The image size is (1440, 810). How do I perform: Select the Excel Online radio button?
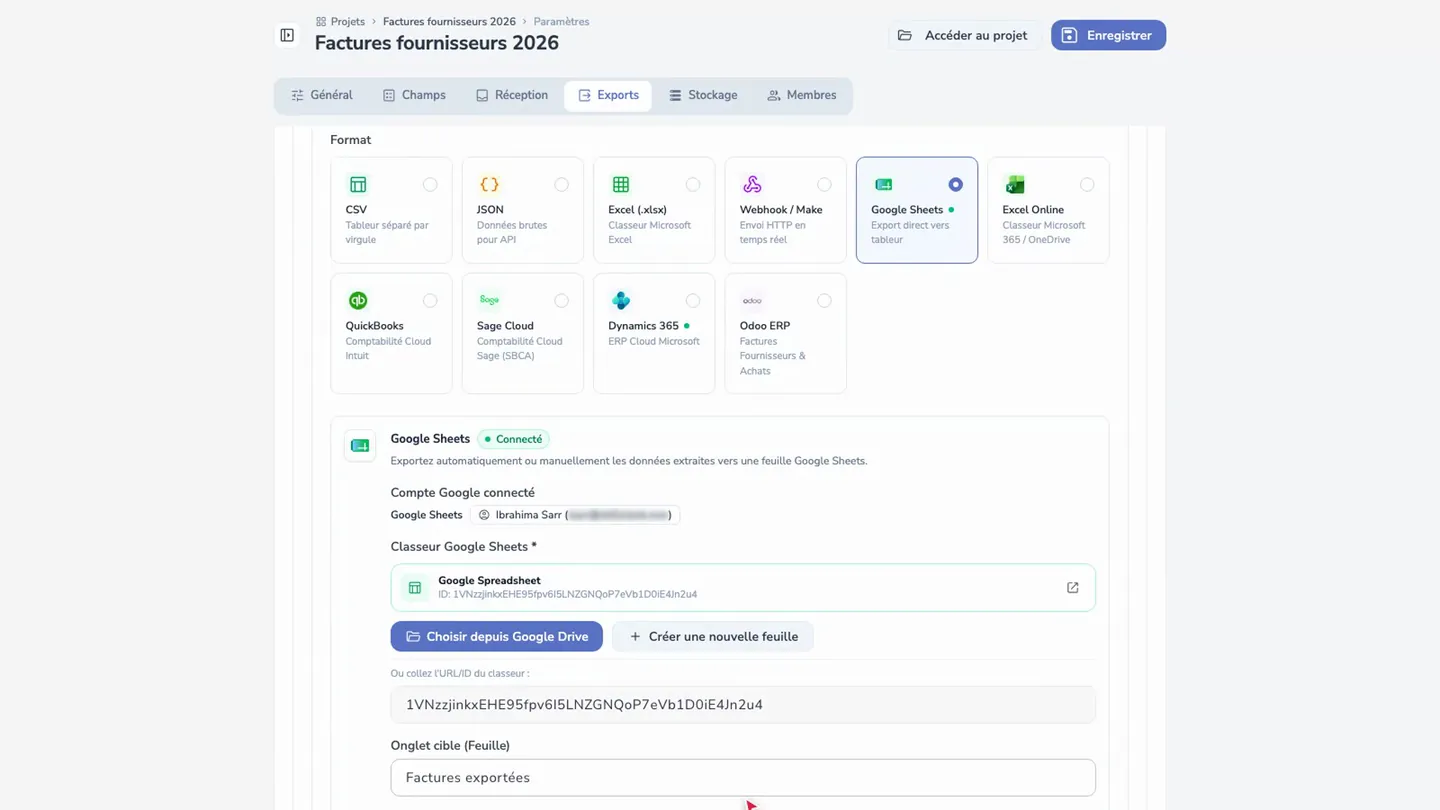click(x=1087, y=184)
